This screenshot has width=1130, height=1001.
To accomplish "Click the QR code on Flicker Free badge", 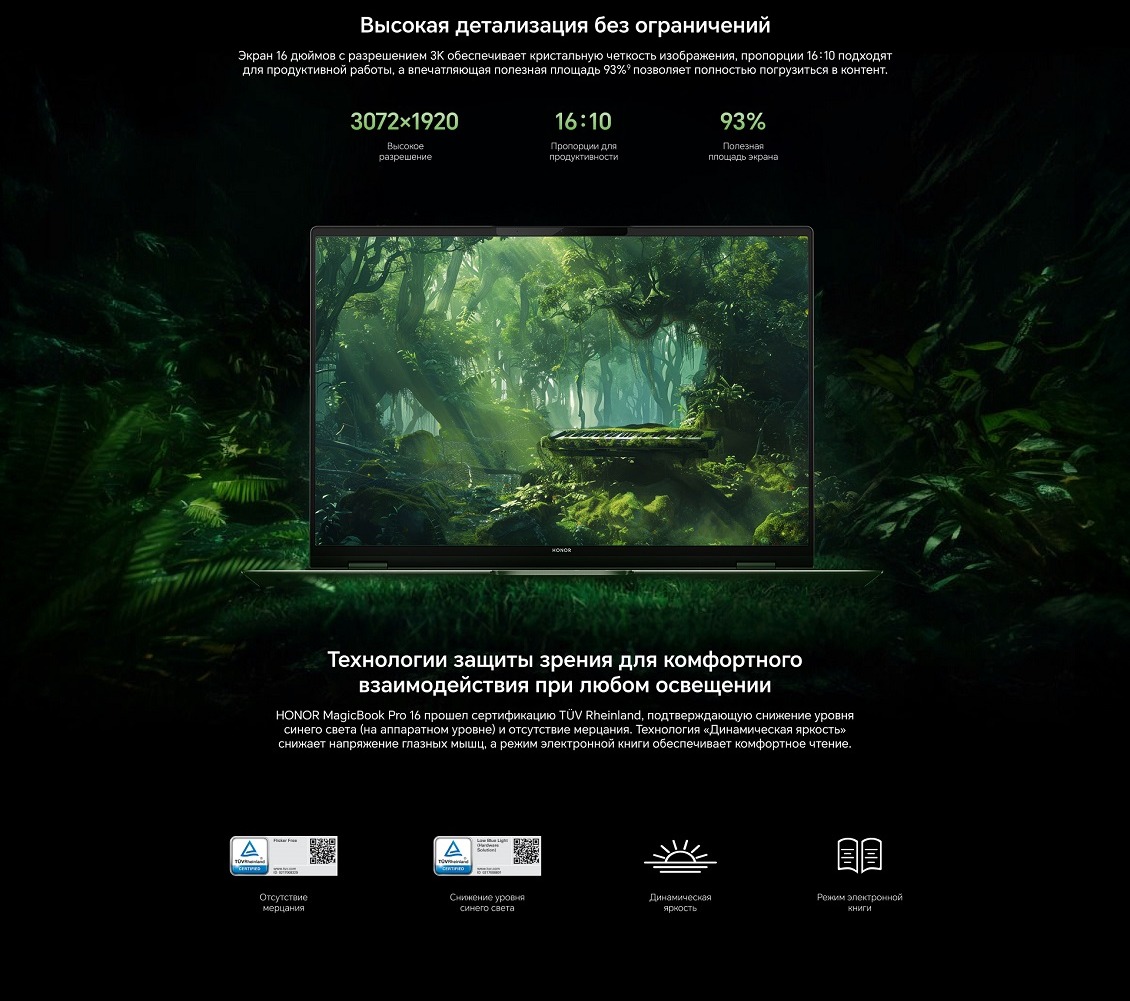I will pyautogui.click(x=322, y=851).
